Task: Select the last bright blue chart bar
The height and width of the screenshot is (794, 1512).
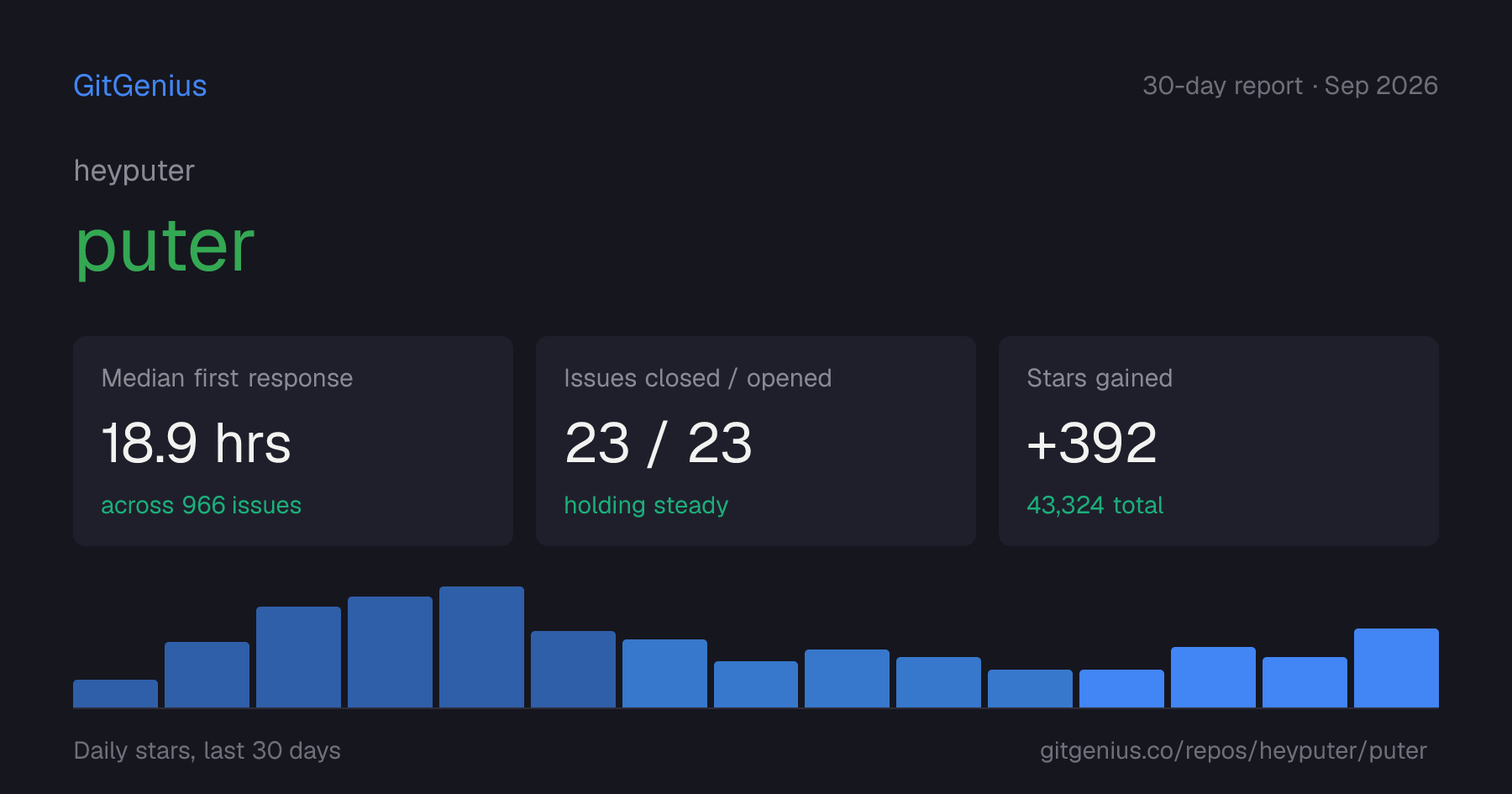Action: [x=1396, y=668]
